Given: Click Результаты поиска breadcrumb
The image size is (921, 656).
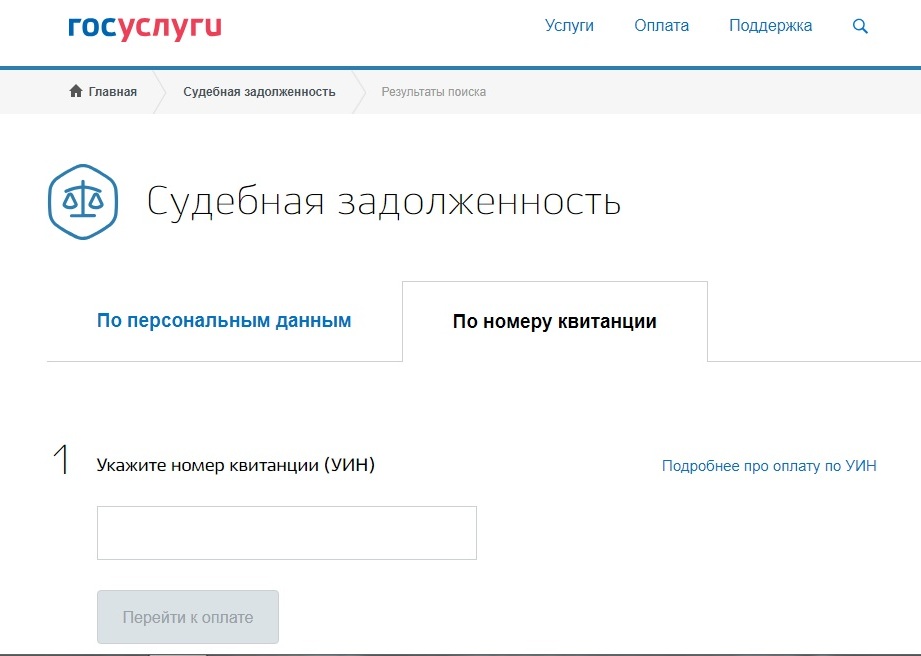Looking at the screenshot, I should [x=433, y=92].
